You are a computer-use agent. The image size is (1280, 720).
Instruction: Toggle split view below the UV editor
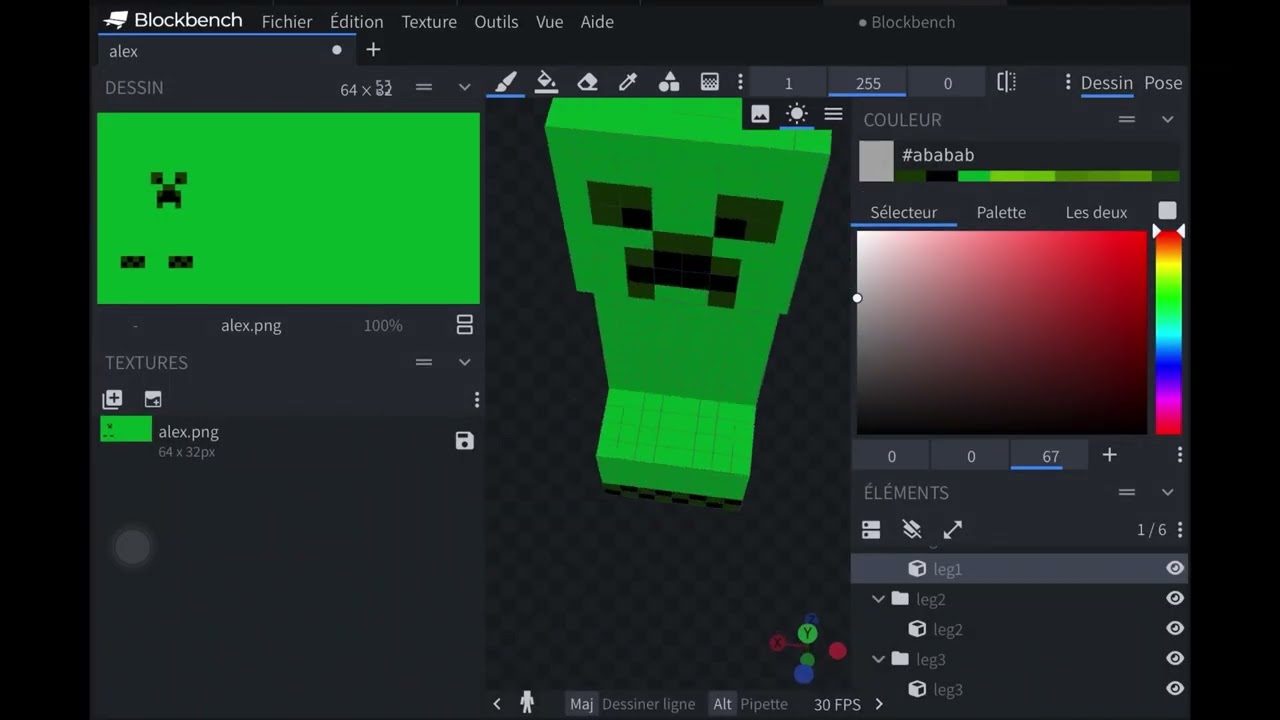(464, 325)
